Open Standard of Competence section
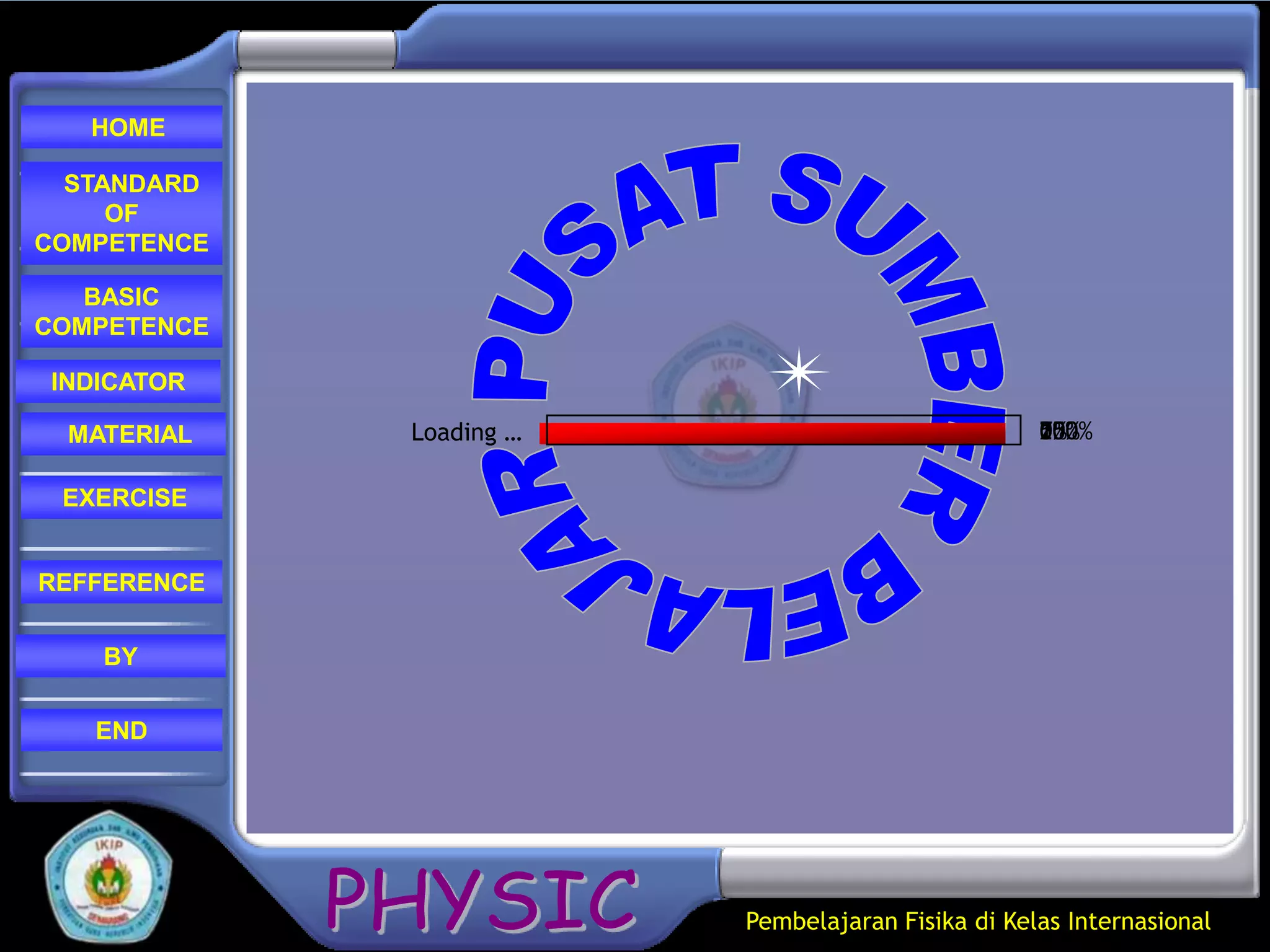This screenshot has height=952, width=1270. point(122,213)
